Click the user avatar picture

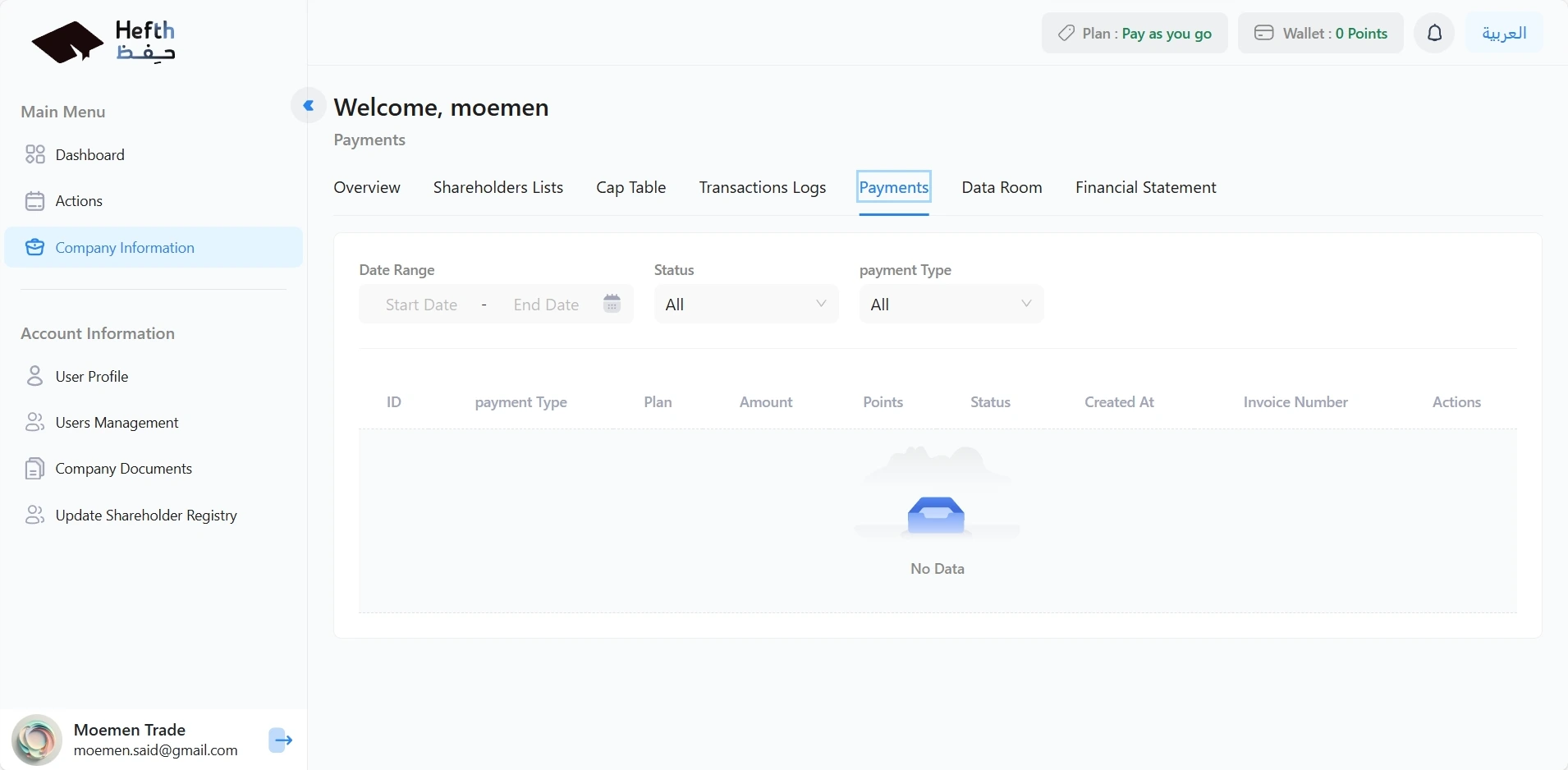(37, 740)
